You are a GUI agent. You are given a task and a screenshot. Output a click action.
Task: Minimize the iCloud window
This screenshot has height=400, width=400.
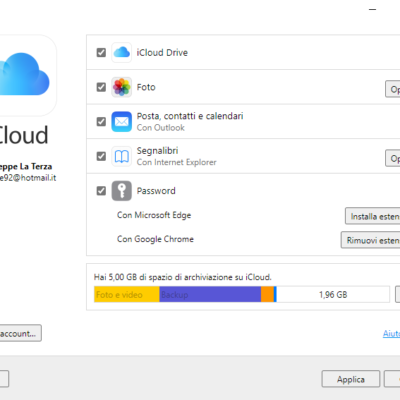[373, 10]
